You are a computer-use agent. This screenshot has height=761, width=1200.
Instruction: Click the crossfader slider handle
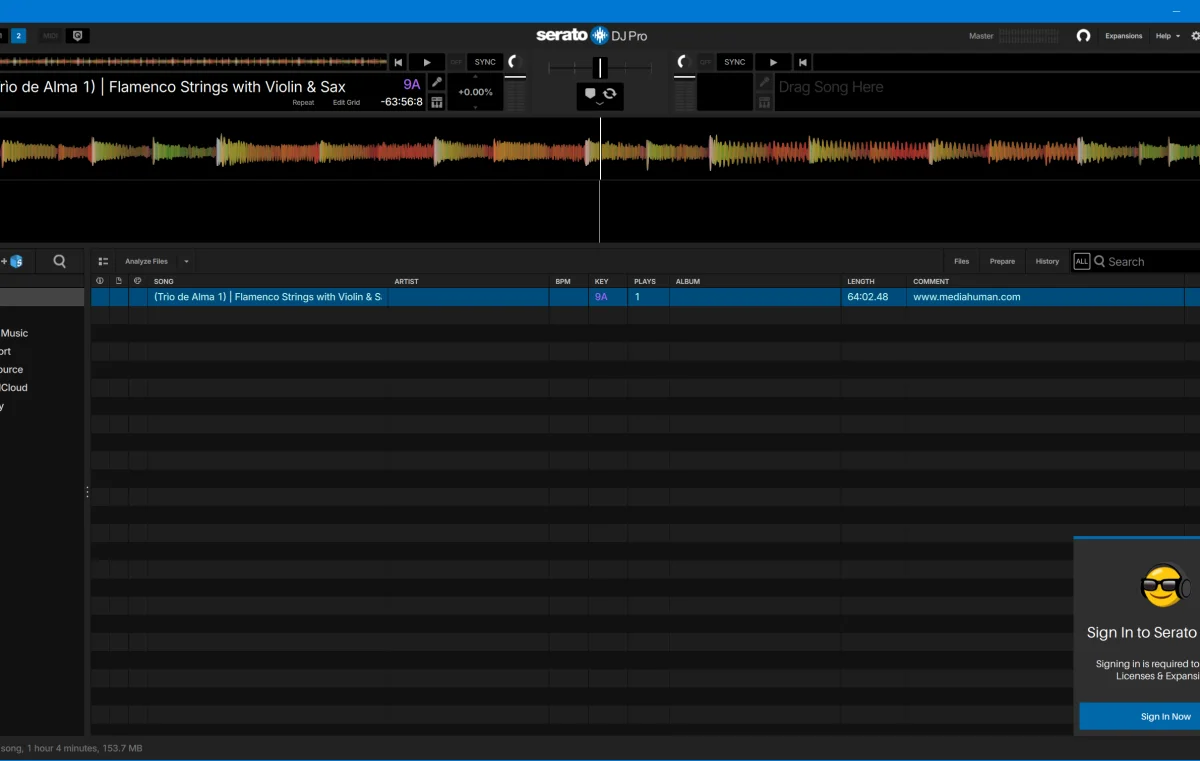[600, 67]
